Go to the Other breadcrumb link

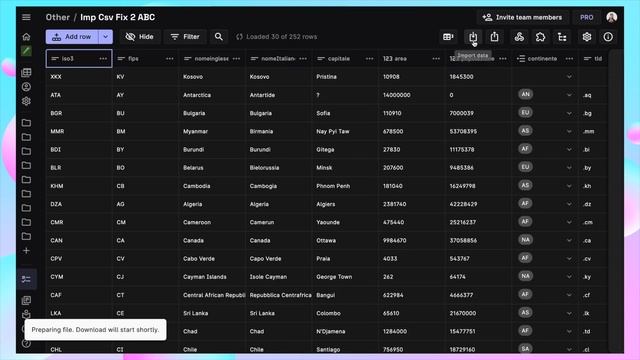point(58,17)
